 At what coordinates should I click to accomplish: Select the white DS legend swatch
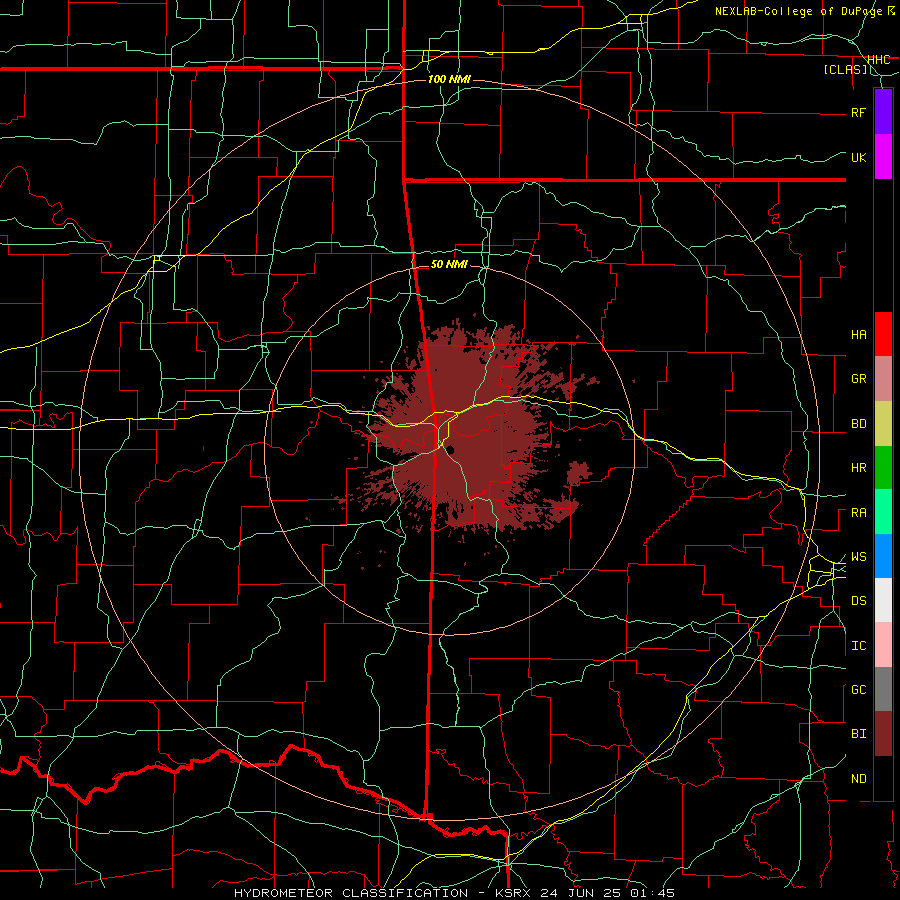(883, 600)
